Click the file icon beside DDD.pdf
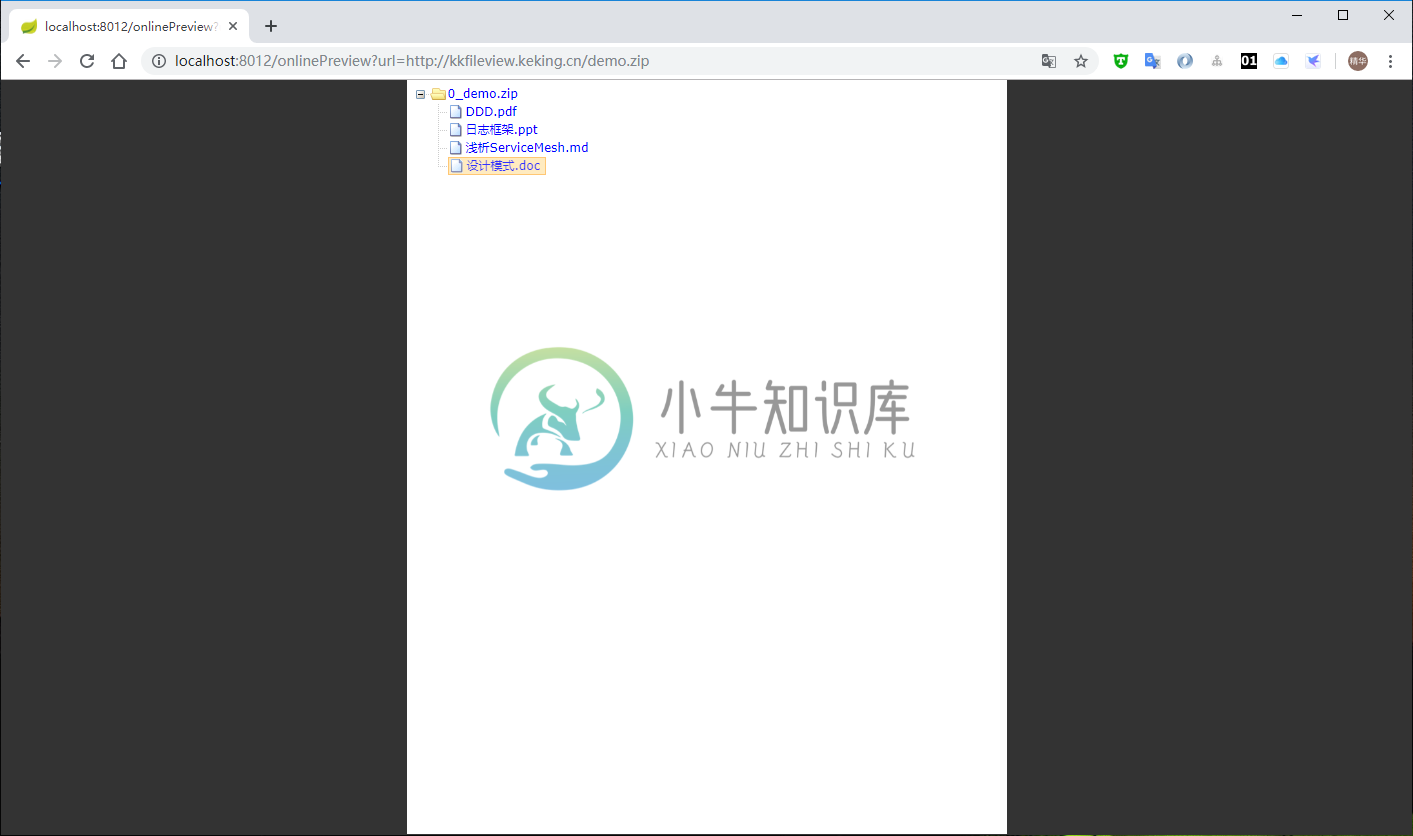 click(x=456, y=112)
